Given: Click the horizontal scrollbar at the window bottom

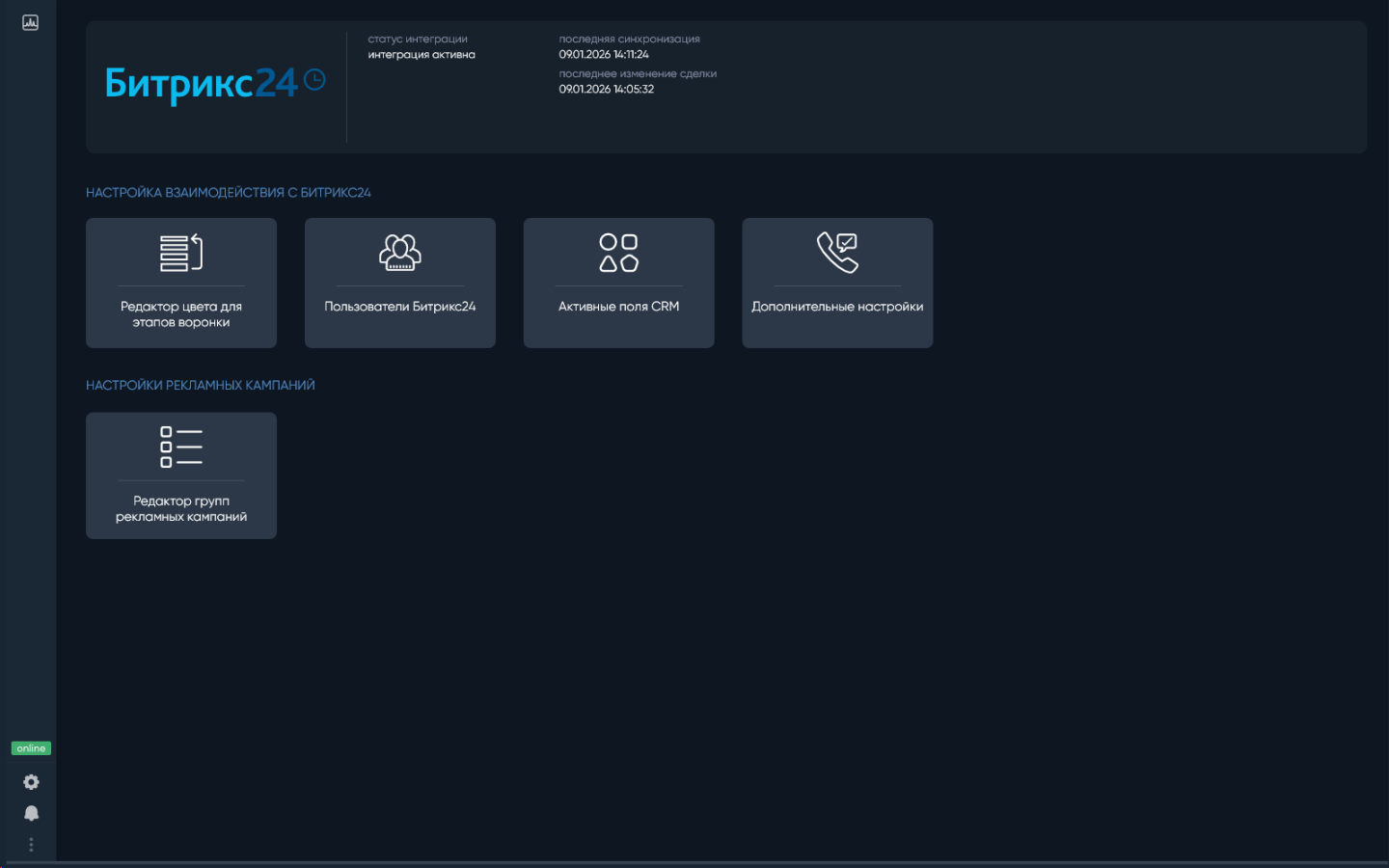Looking at the screenshot, I should (694, 863).
